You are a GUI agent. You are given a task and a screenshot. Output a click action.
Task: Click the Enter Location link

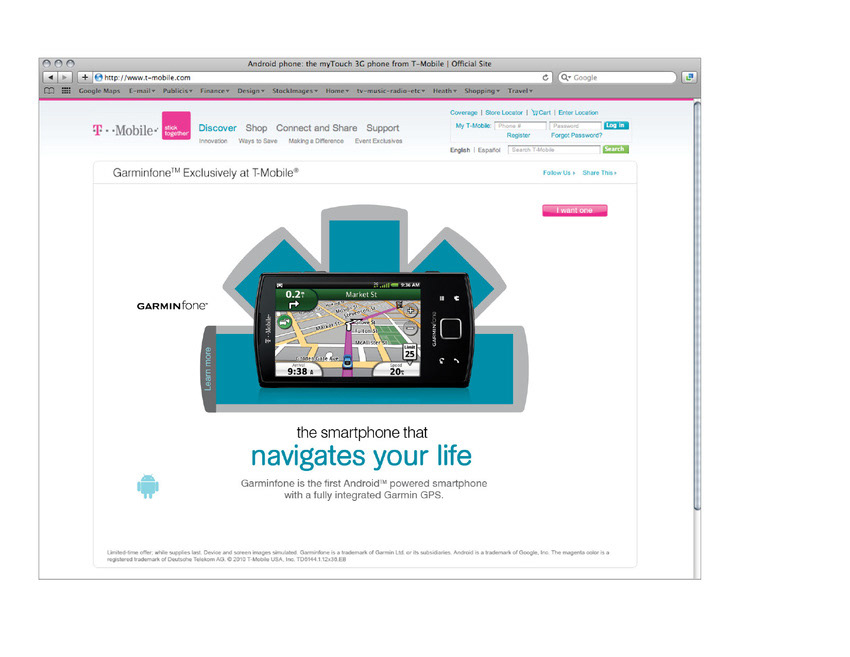(578, 113)
